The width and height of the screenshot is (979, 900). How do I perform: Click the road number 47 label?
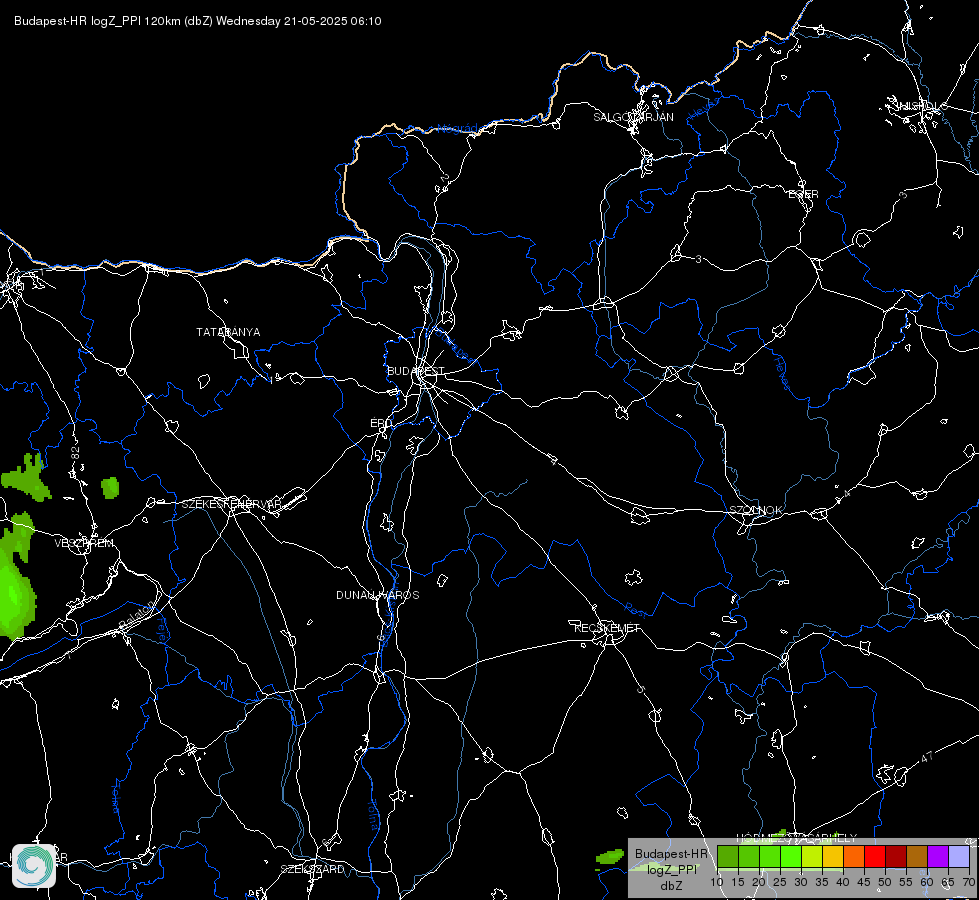coord(927,757)
